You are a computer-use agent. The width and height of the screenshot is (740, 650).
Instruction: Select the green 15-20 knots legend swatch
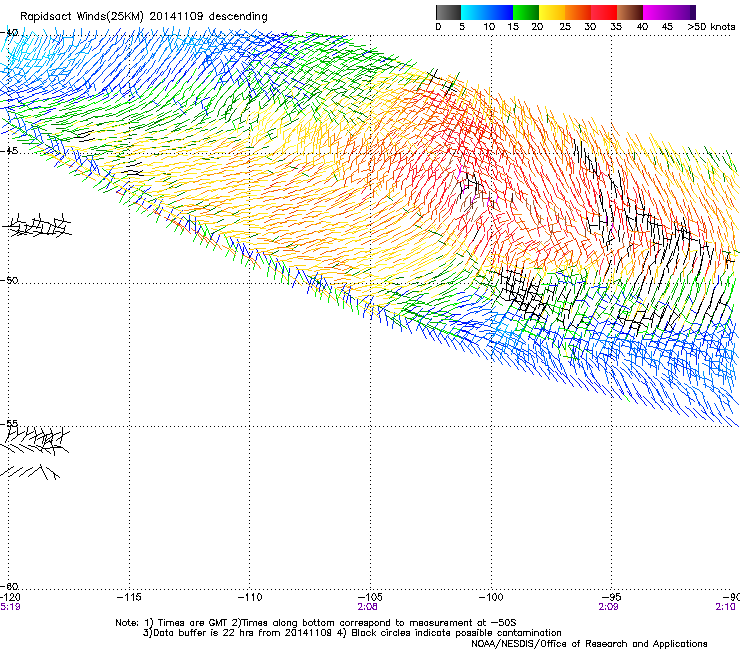(x=526, y=12)
